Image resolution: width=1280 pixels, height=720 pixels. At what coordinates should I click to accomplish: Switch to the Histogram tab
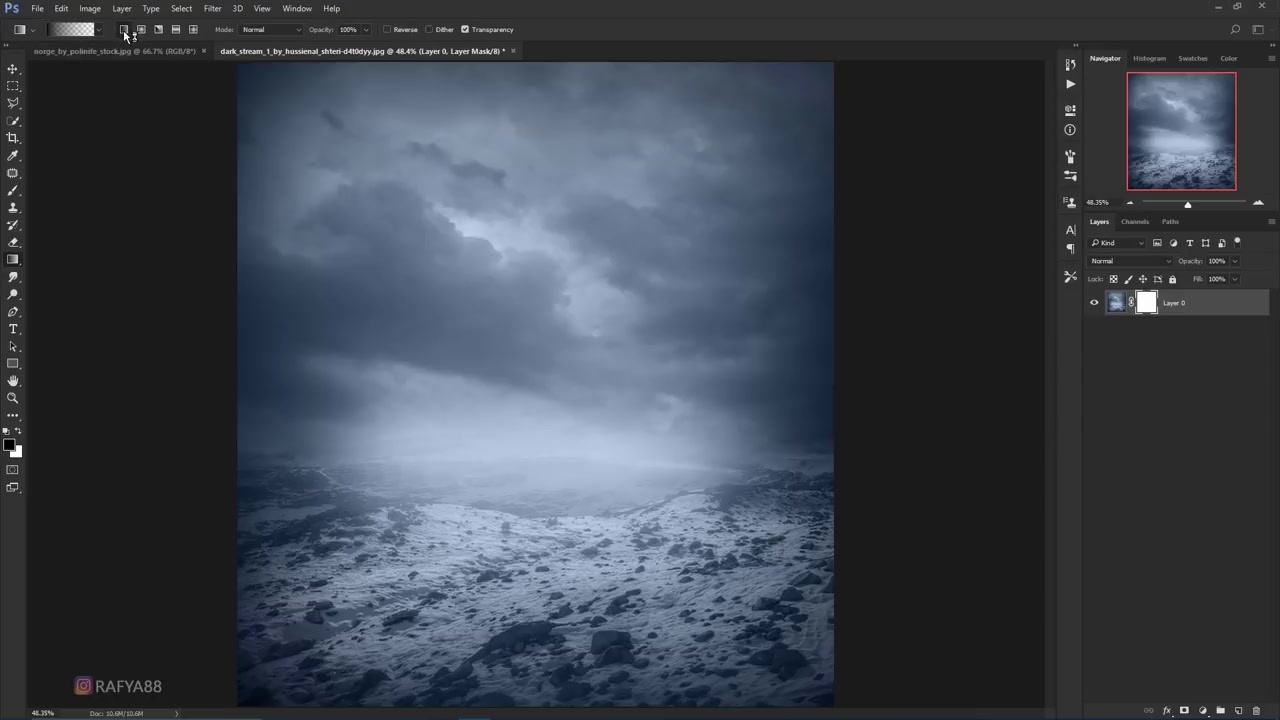(1149, 58)
